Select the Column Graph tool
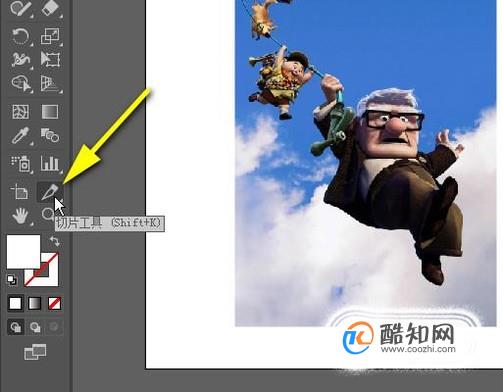 pos(50,163)
